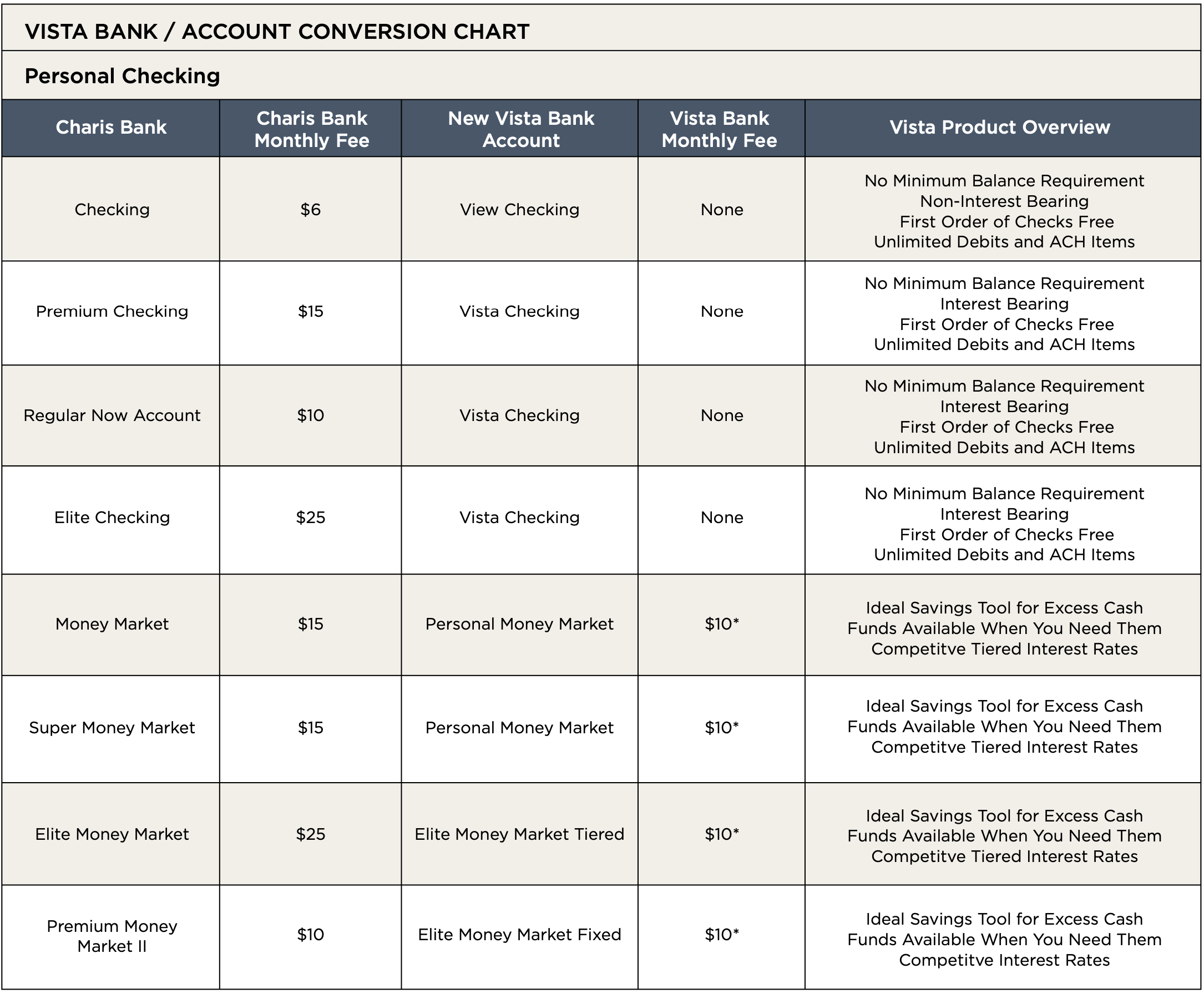Click 'Funds Available When You Need Them' in Super Money Market row
The height and width of the screenshot is (994, 1204).
pyautogui.click(x=1004, y=727)
